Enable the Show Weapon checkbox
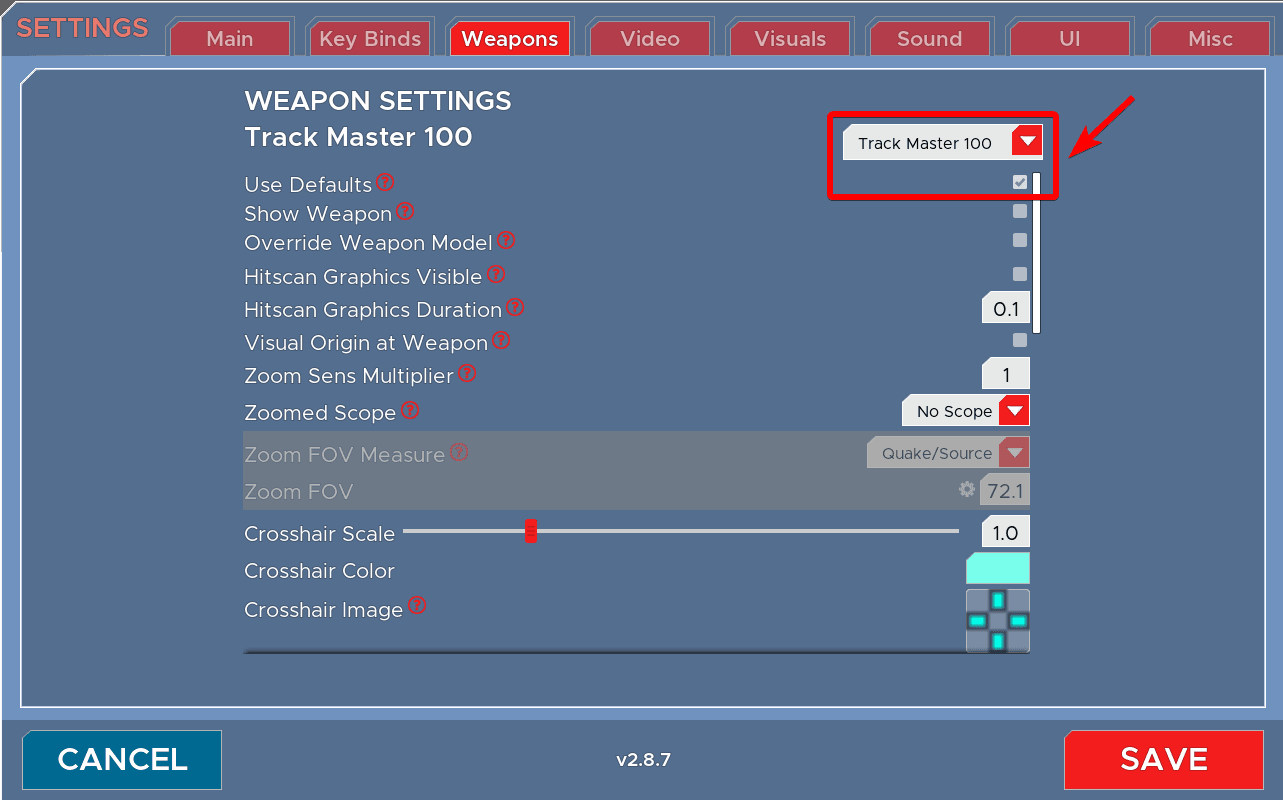 (x=1019, y=211)
